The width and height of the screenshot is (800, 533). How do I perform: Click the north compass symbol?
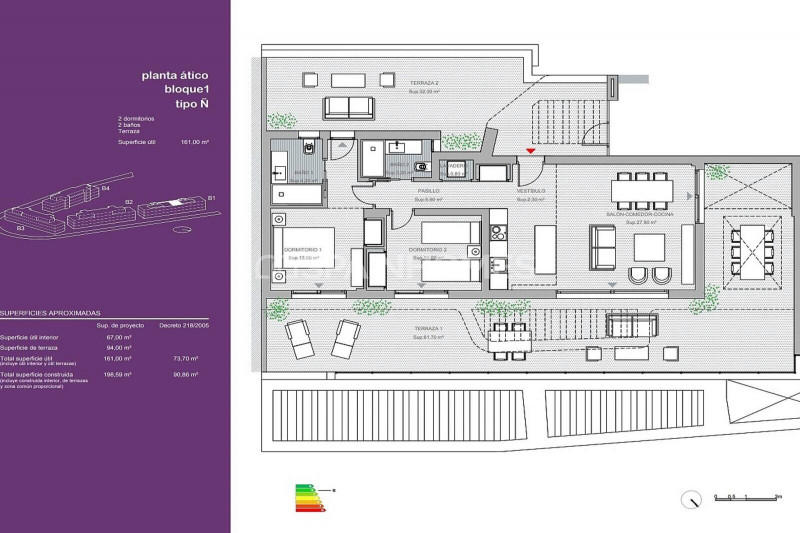[690, 497]
